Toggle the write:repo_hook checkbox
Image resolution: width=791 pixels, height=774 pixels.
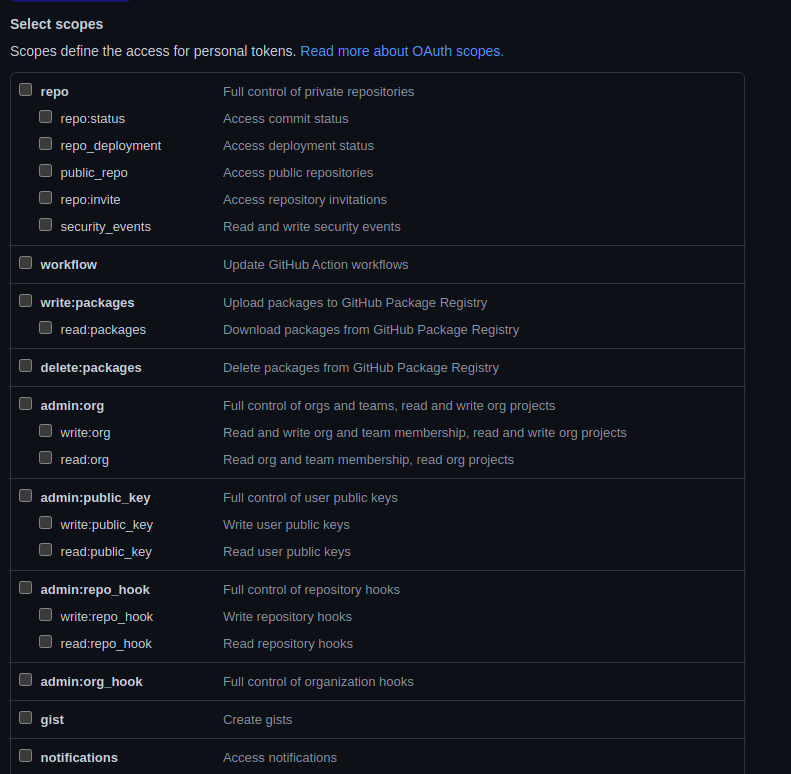point(46,615)
